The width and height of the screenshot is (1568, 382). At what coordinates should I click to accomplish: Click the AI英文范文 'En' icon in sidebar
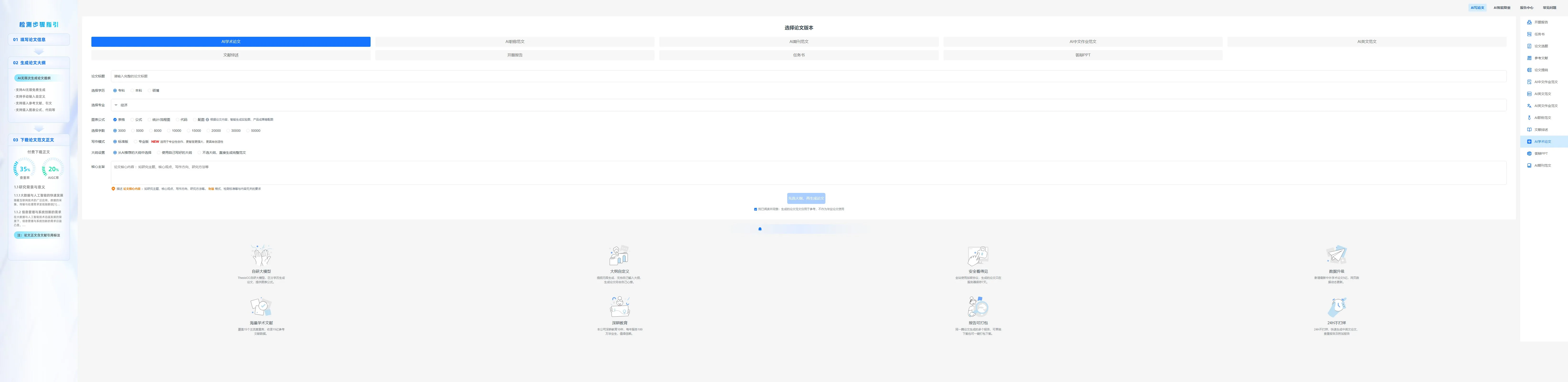pyautogui.click(x=1529, y=94)
